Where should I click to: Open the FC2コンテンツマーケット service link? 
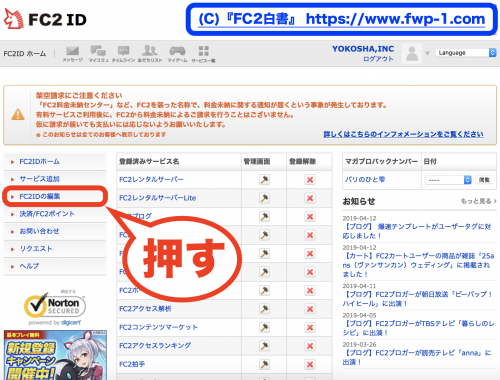pyautogui.click(x=158, y=327)
